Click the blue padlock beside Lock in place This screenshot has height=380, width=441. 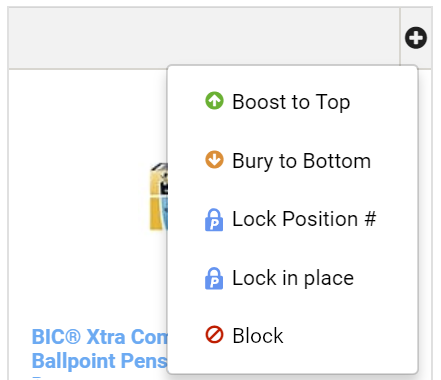214,278
